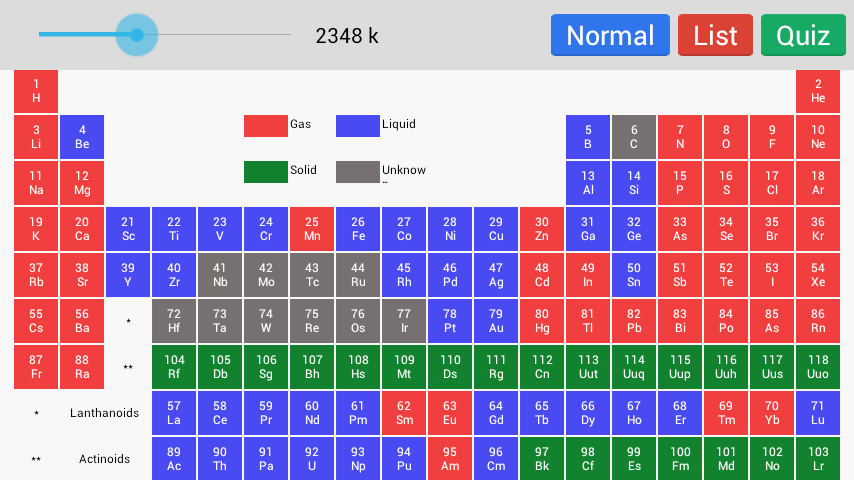Image resolution: width=854 pixels, height=480 pixels.
Task: Select the Copernicium (112 Cn) tile
Action: click(x=542, y=367)
